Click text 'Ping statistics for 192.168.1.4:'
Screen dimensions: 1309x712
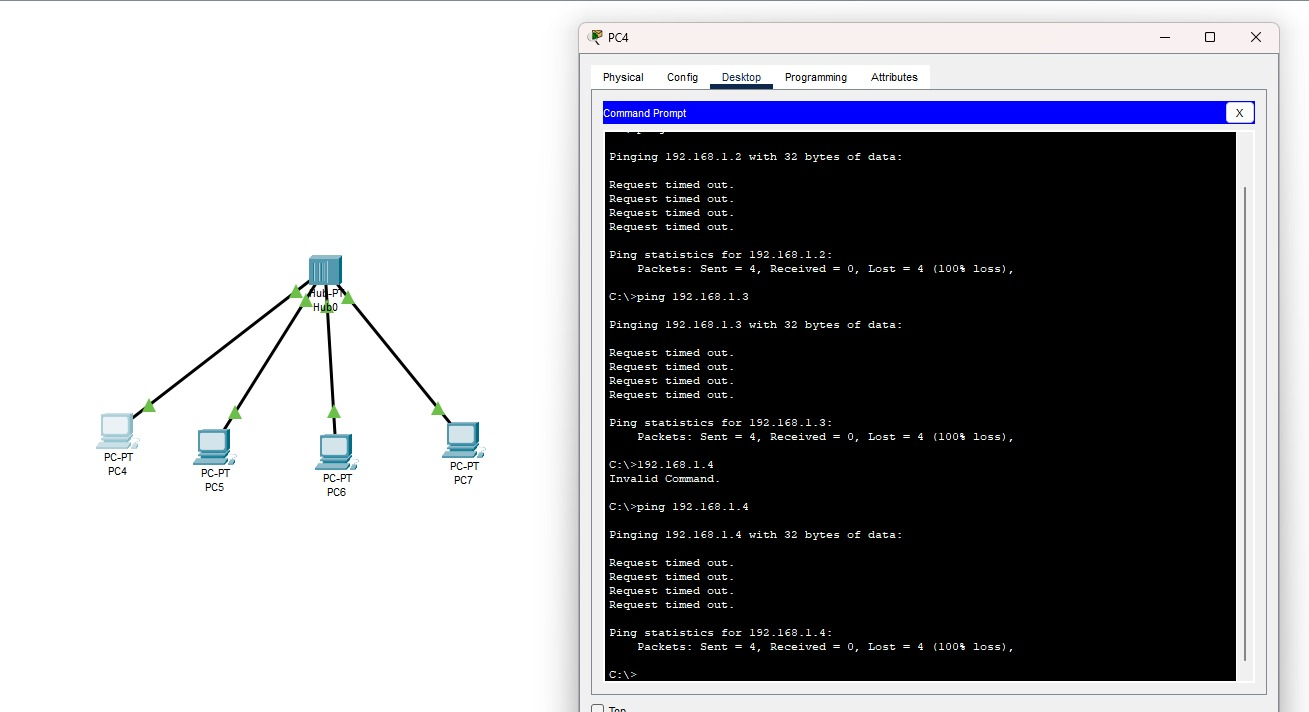[720, 633]
